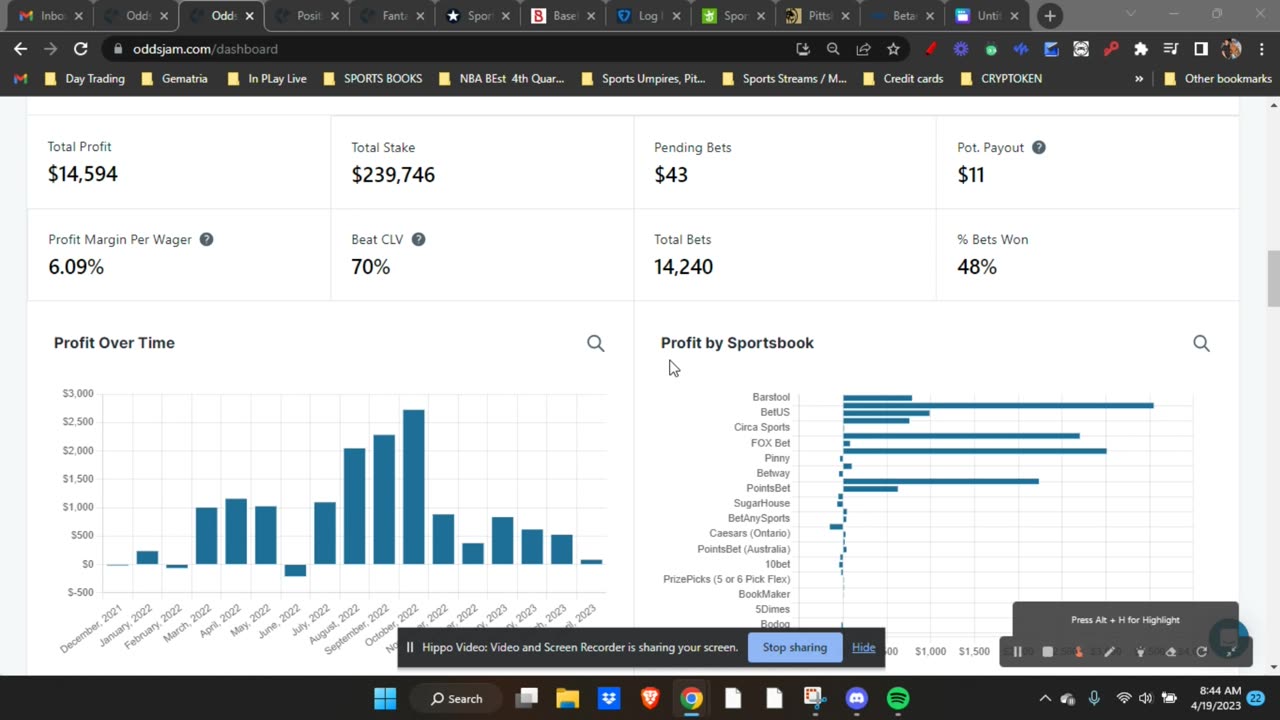
Task: Open the taskbar volume control
Action: (1145, 698)
